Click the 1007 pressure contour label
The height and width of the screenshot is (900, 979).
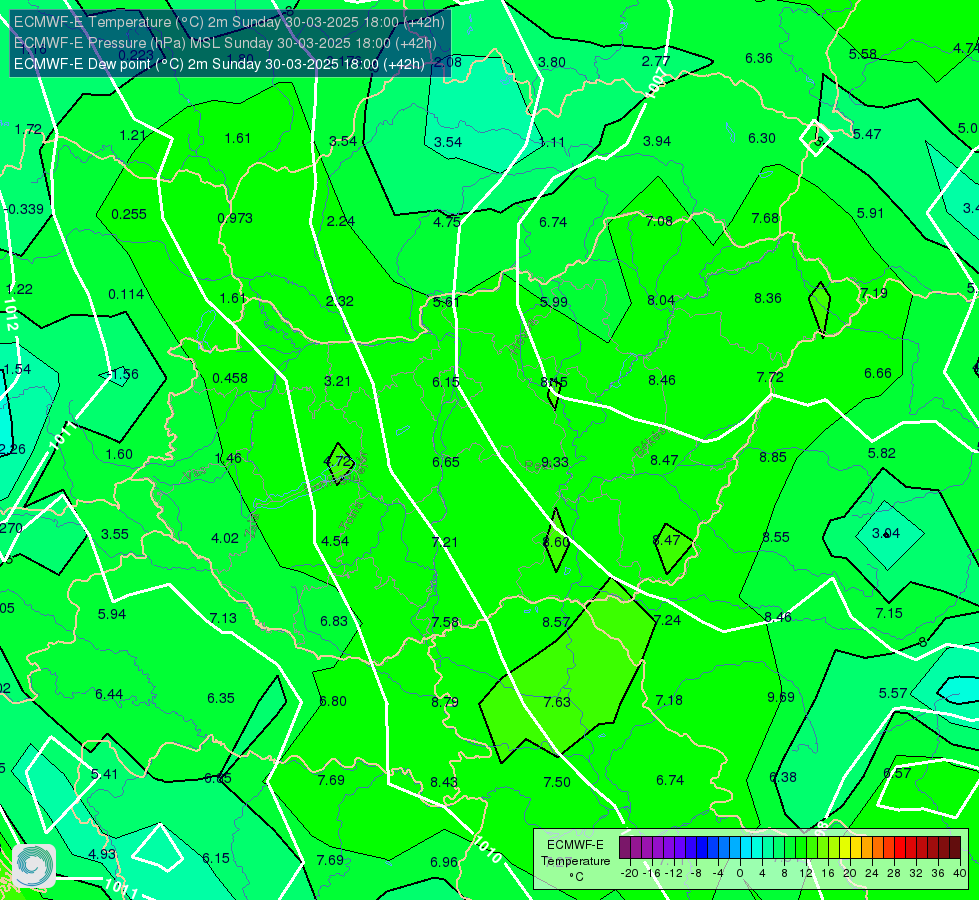(657, 84)
